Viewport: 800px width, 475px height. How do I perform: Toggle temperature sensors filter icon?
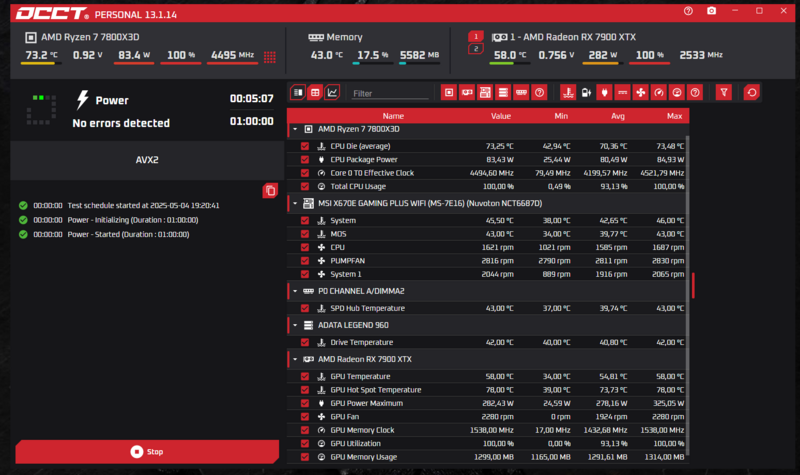coord(568,93)
